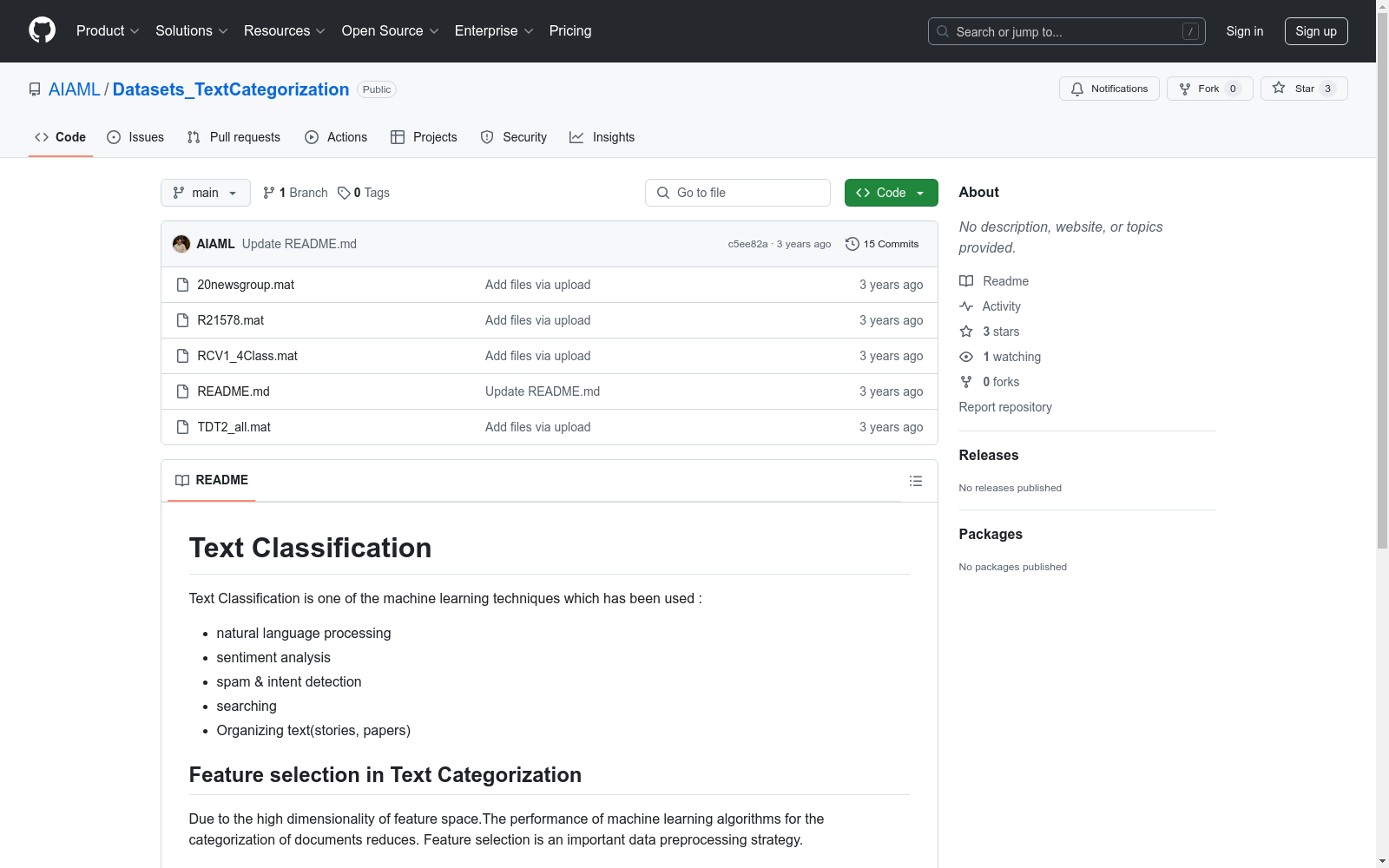The image size is (1389, 868).
Task: Click the Go to file input
Action: (738, 193)
